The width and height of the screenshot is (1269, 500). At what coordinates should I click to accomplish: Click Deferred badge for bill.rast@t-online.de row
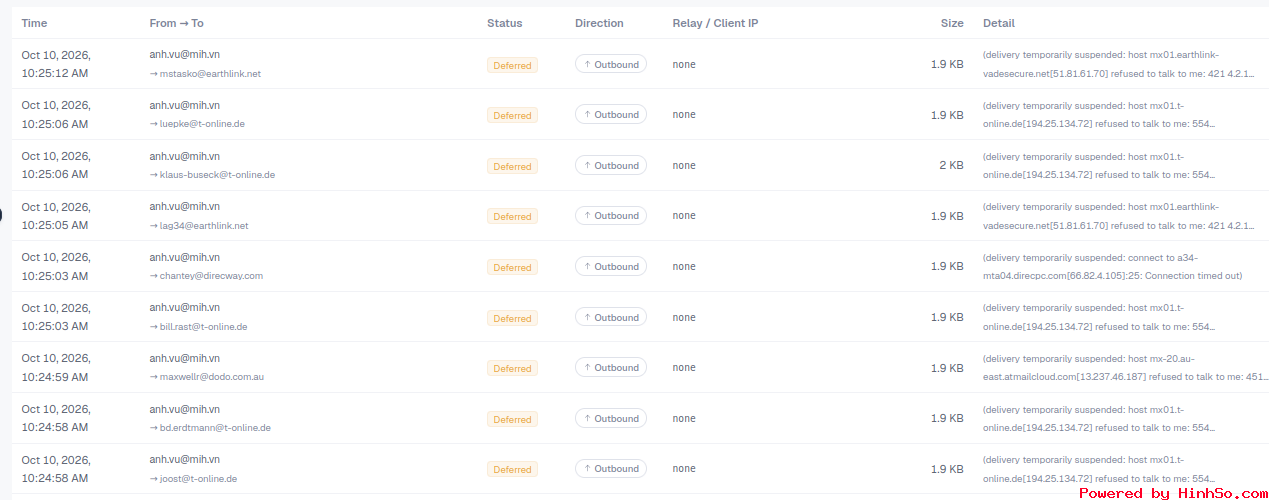point(512,318)
